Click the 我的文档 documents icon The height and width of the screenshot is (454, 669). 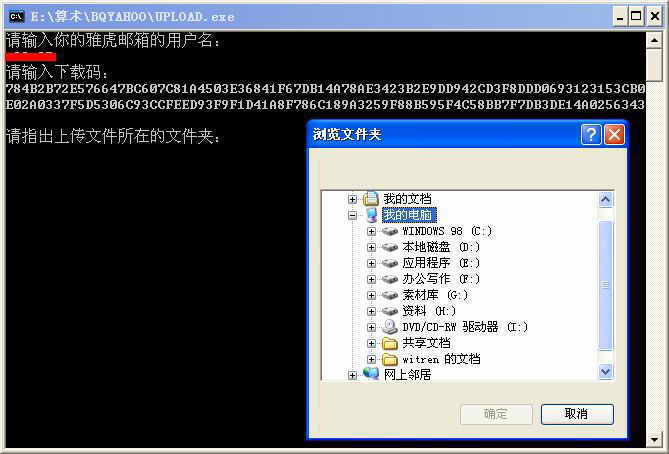pyautogui.click(x=371, y=198)
